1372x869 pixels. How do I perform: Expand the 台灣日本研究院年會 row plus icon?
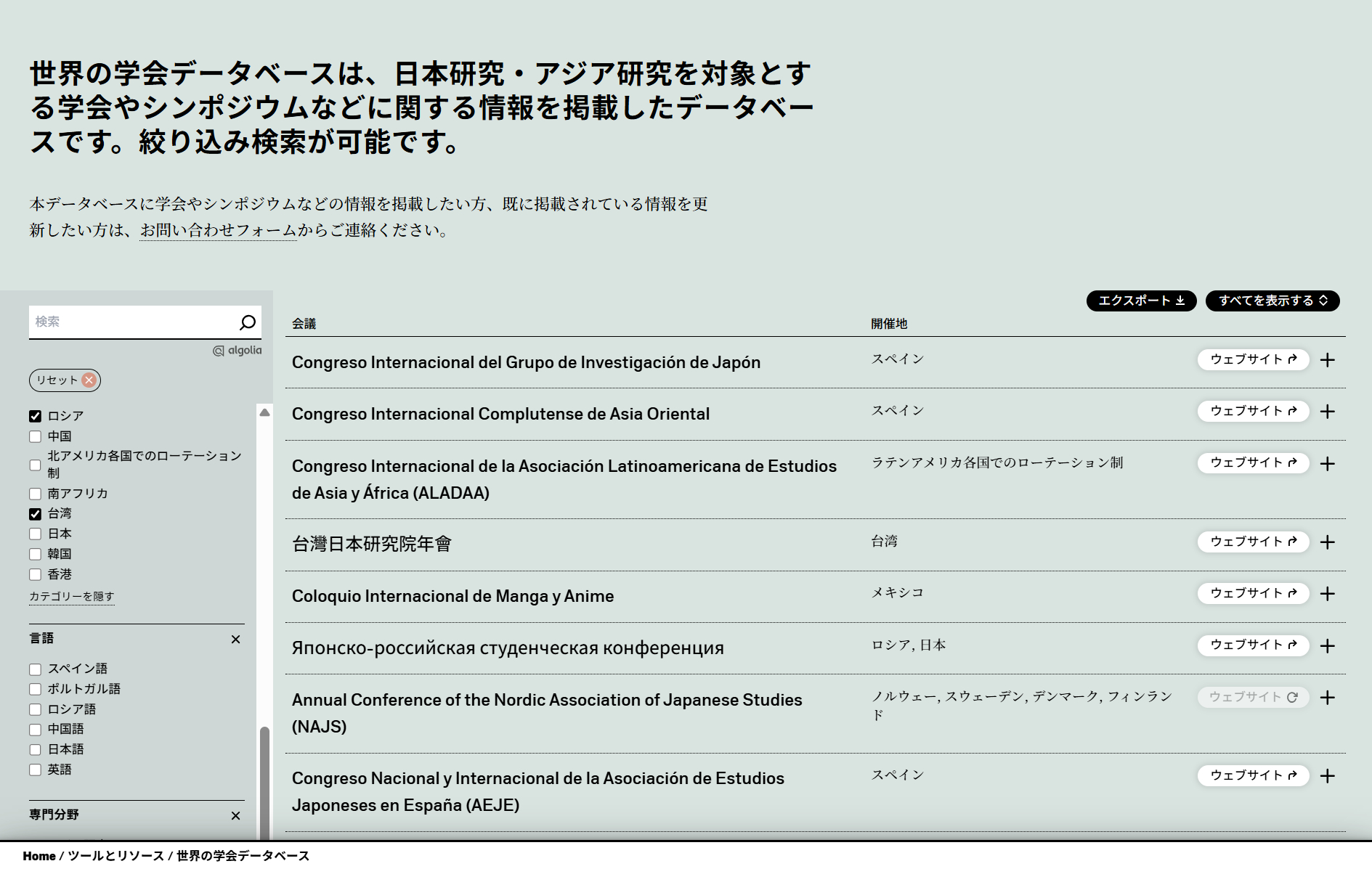tap(1327, 542)
